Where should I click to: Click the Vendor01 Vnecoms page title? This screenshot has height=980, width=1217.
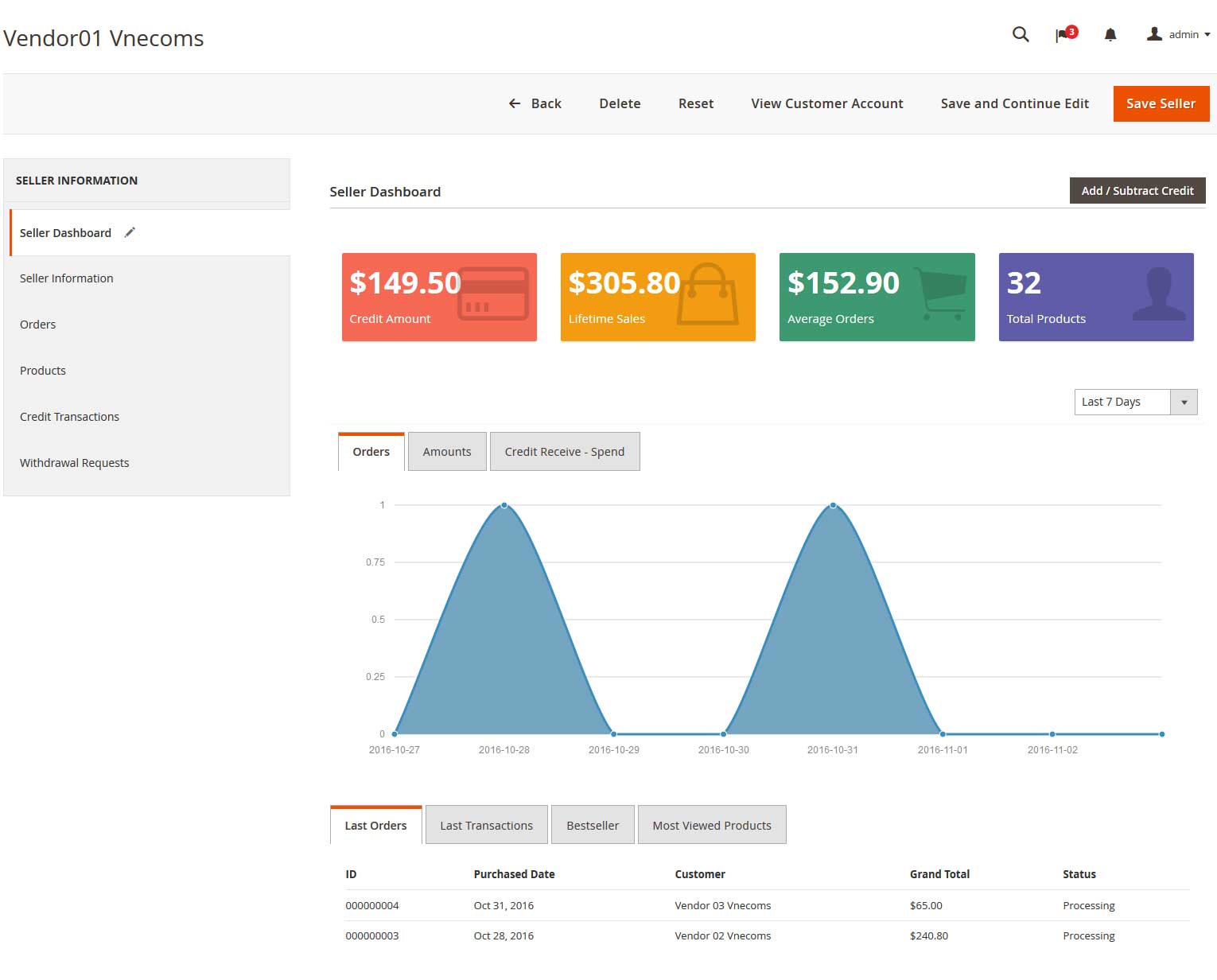coord(103,38)
